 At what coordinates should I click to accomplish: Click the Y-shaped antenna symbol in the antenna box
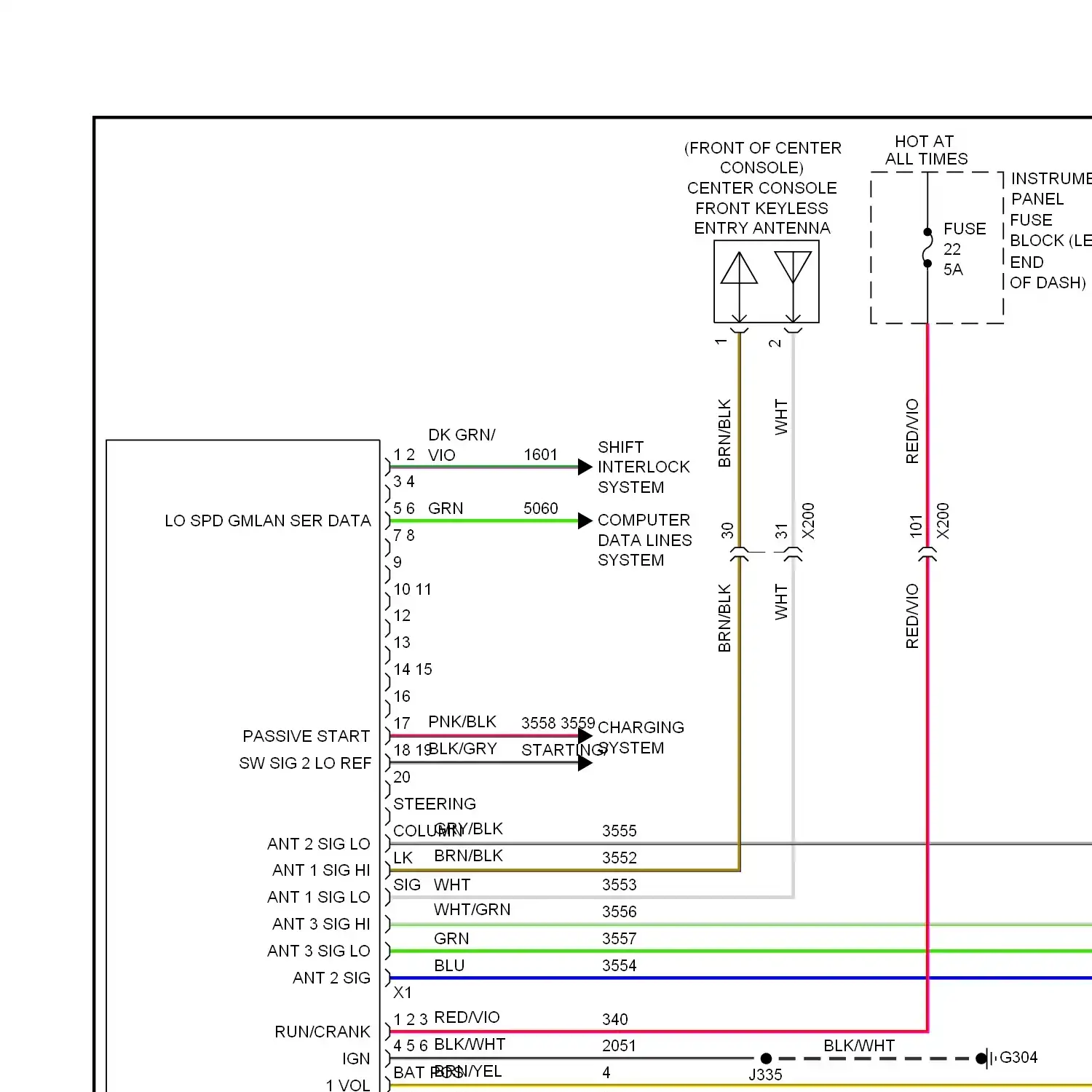[793, 286]
